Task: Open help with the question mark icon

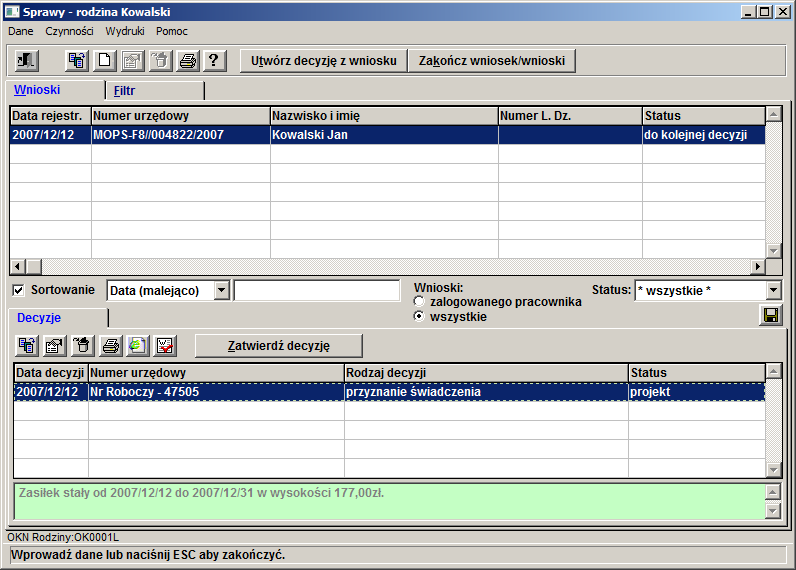Action: point(214,61)
